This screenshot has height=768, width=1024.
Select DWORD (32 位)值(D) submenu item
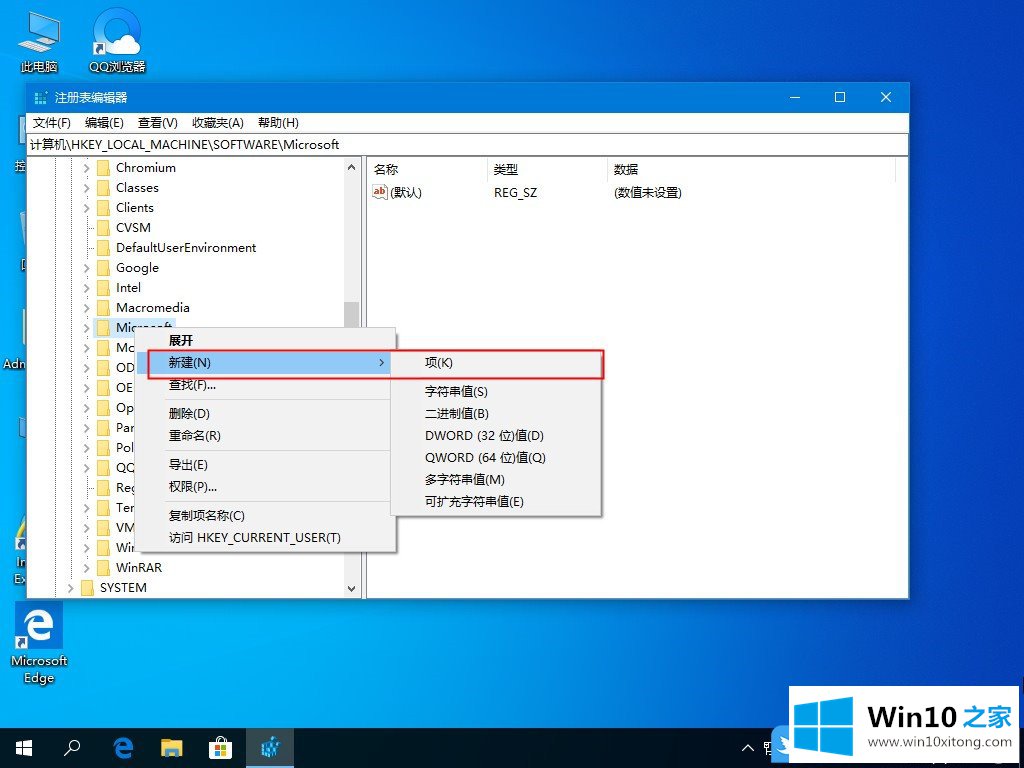click(x=496, y=436)
